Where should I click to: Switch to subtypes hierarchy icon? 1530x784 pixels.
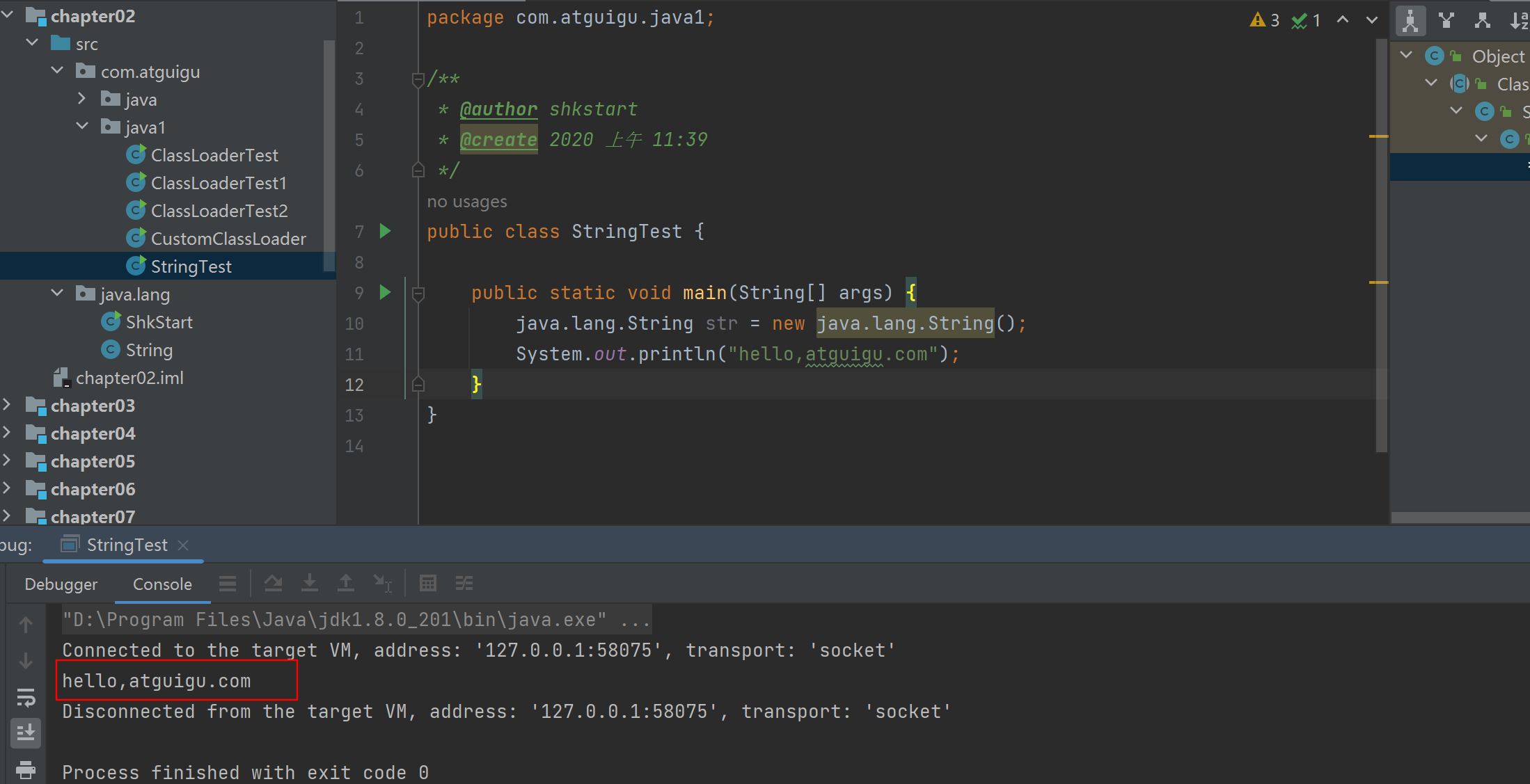point(1482,20)
